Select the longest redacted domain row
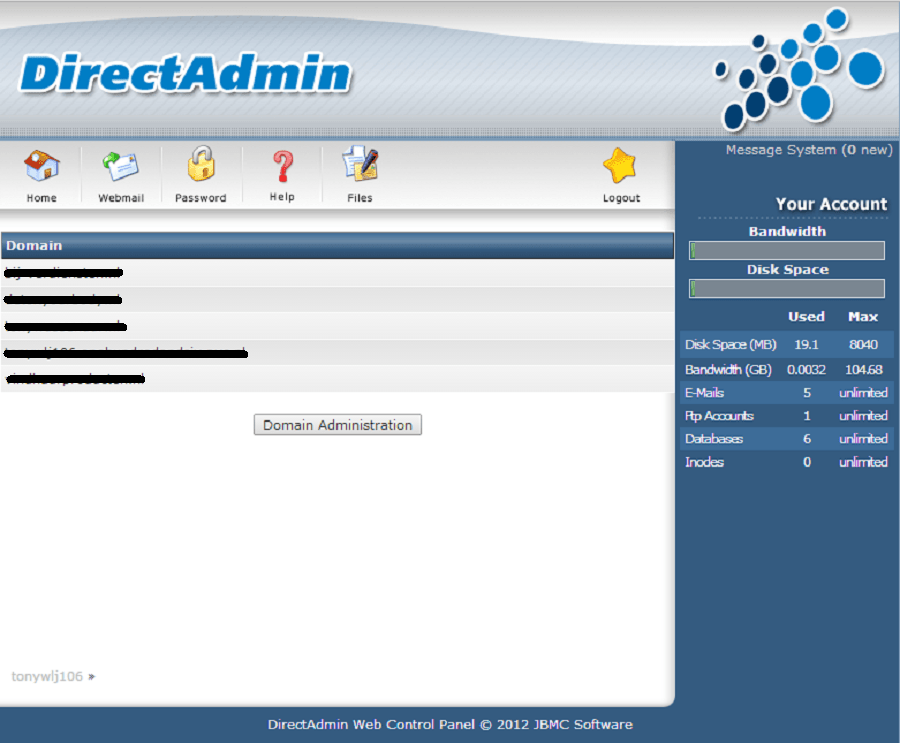Screen dimensions: 900x743 [x=338, y=353]
